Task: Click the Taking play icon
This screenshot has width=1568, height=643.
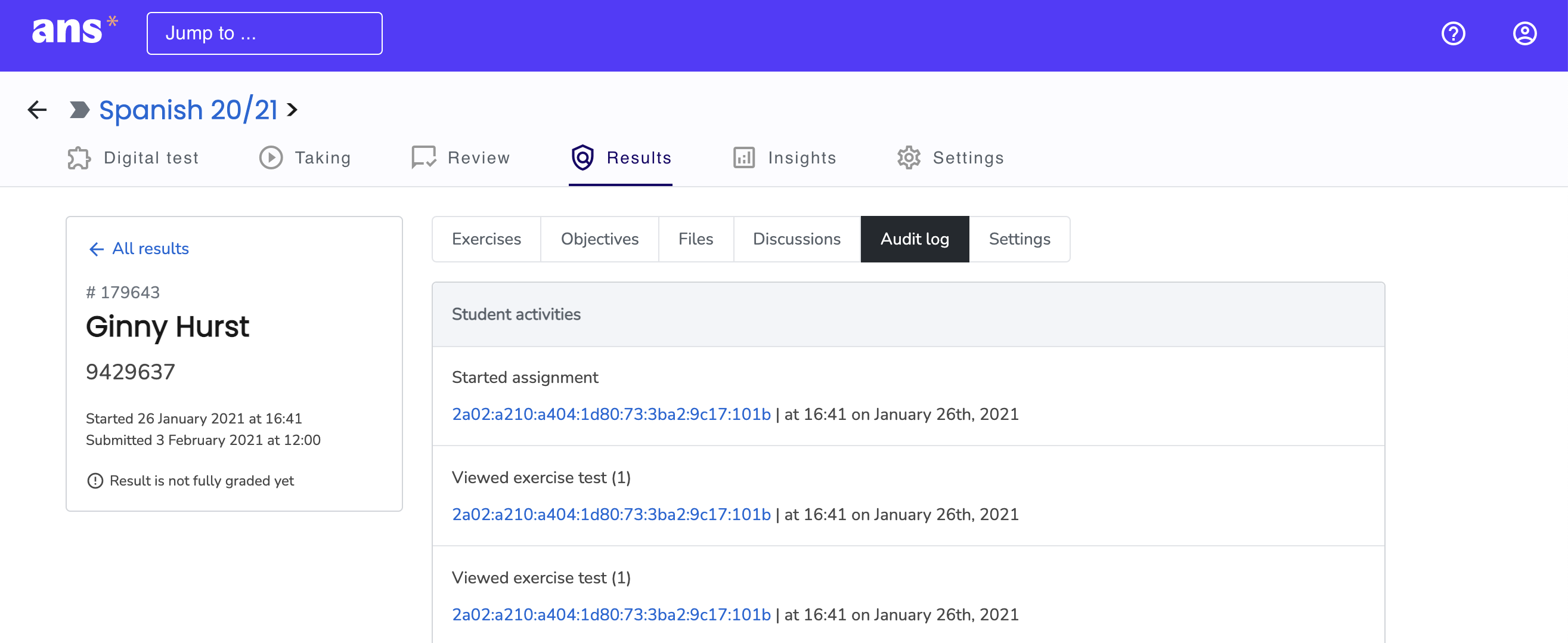Action: tap(271, 157)
